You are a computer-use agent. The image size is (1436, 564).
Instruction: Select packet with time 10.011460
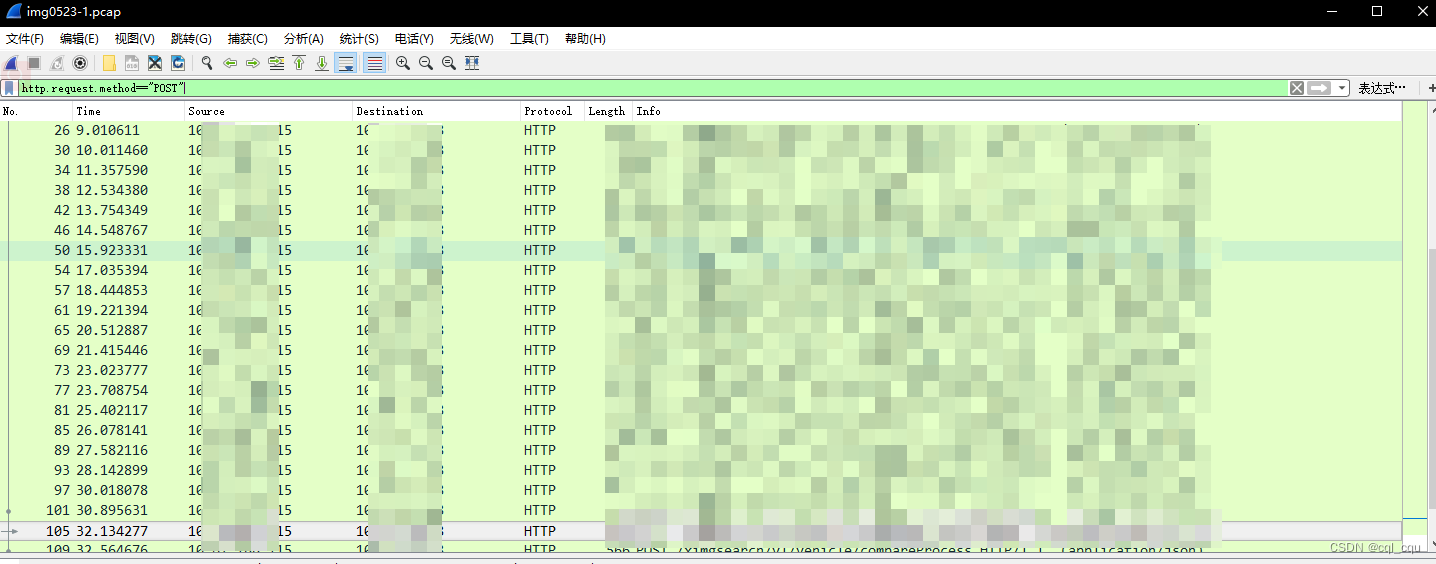(x=700, y=150)
